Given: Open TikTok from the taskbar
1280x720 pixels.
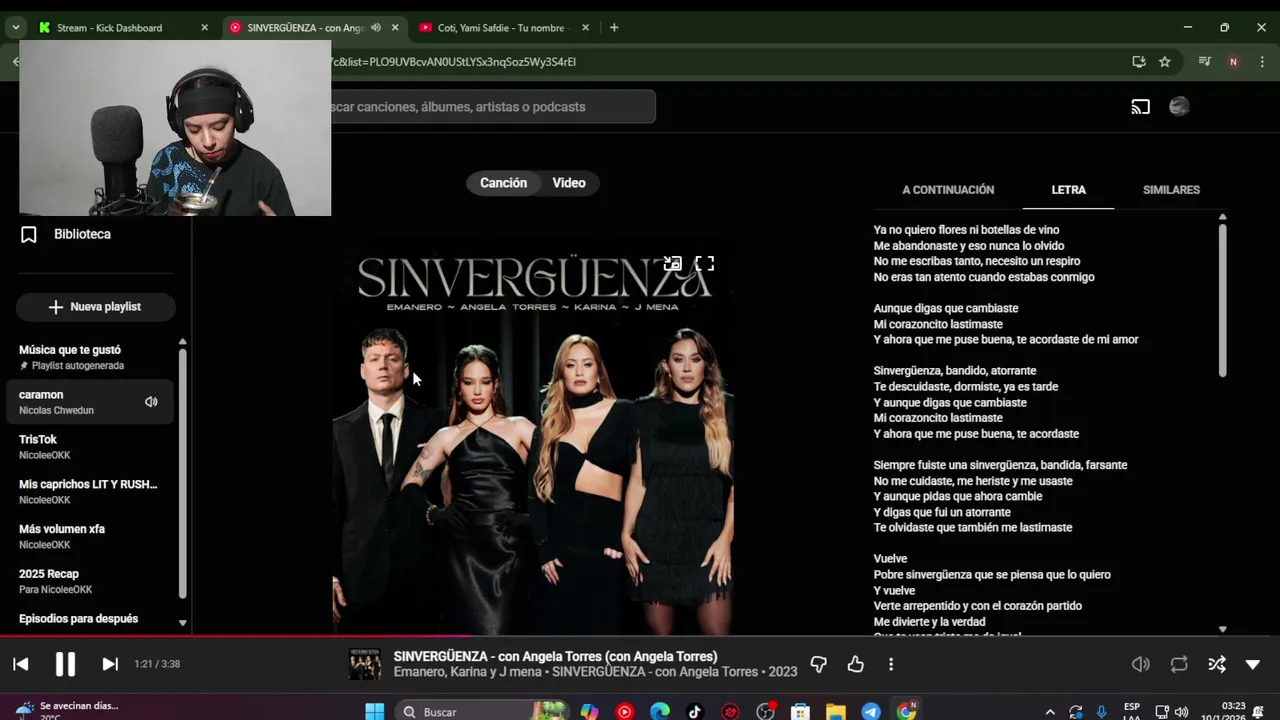Looking at the screenshot, I should 695,712.
